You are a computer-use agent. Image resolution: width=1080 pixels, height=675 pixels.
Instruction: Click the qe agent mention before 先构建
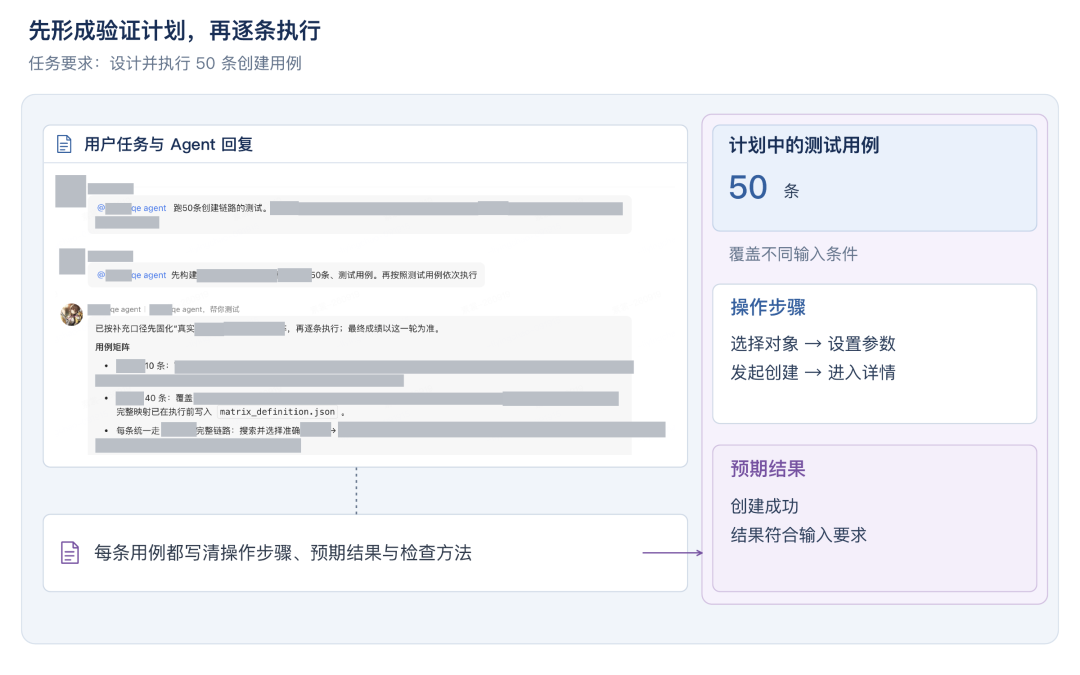(x=132, y=275)
